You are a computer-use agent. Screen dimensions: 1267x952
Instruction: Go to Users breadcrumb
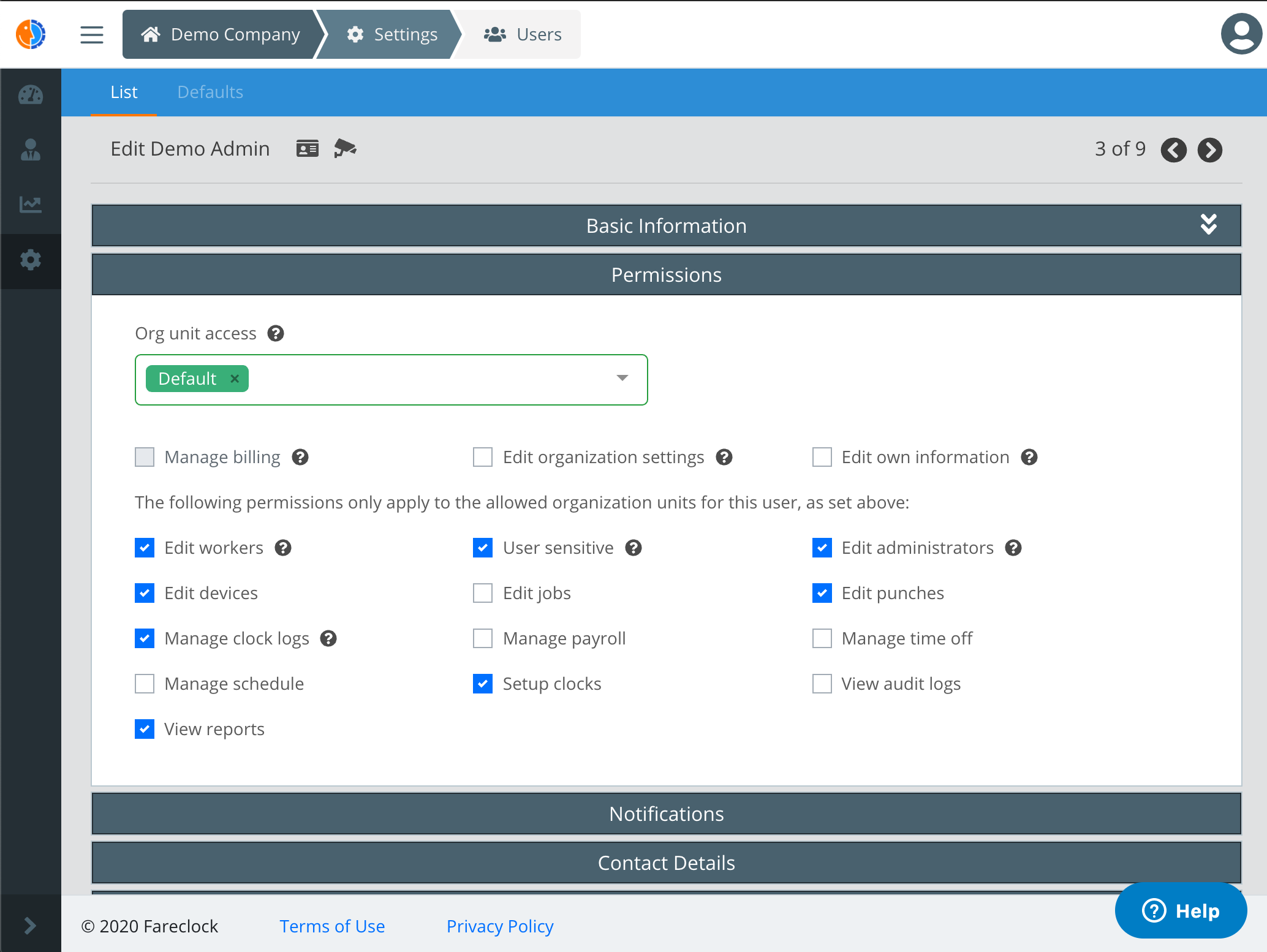point(523,34)
